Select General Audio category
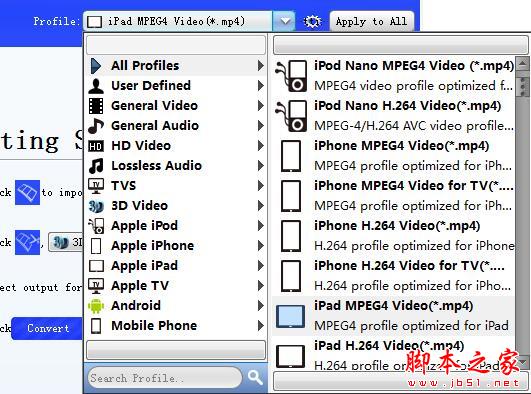The image size is (531, 394). tap(176, 126)
